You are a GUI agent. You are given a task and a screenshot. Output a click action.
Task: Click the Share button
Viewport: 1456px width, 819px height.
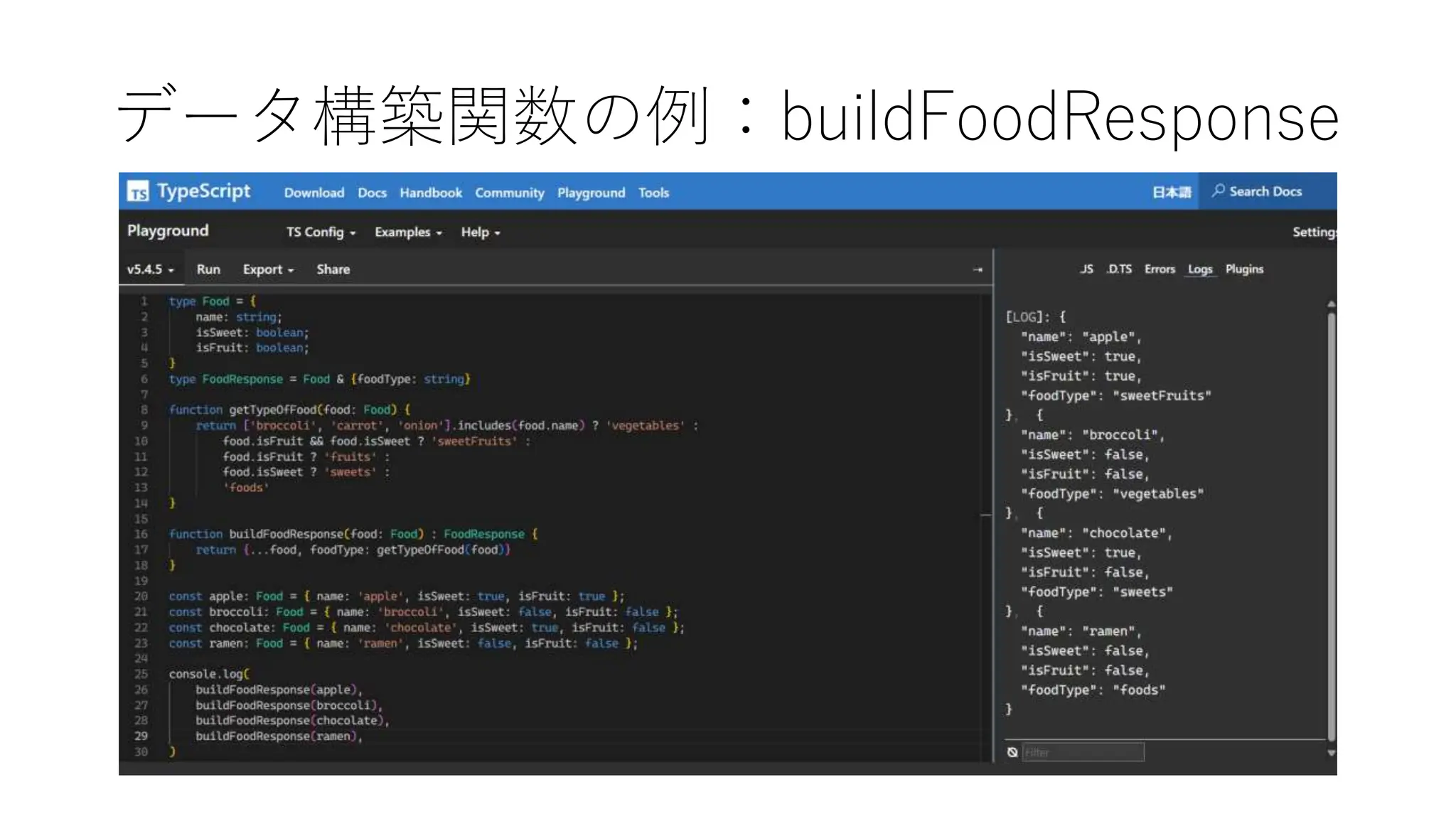[x=333, y=269]
